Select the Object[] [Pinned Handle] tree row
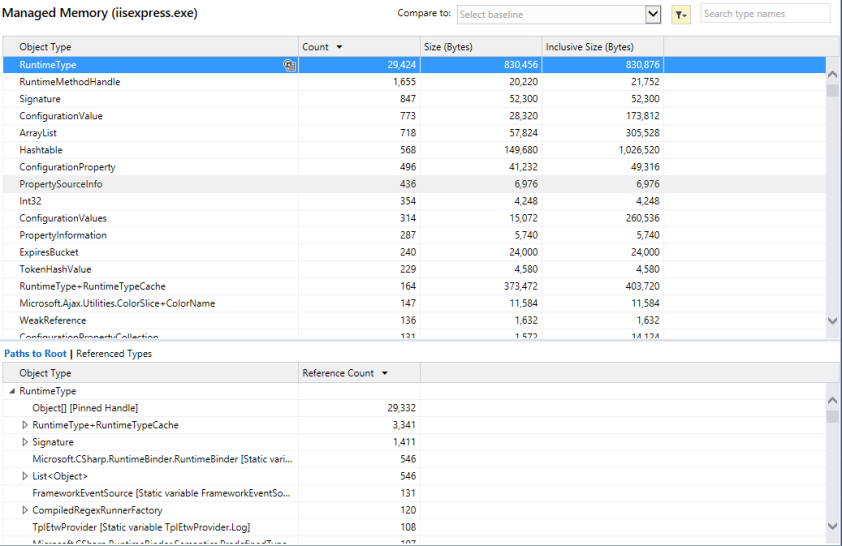Screen dimensions: 842x546 (414, 408)
